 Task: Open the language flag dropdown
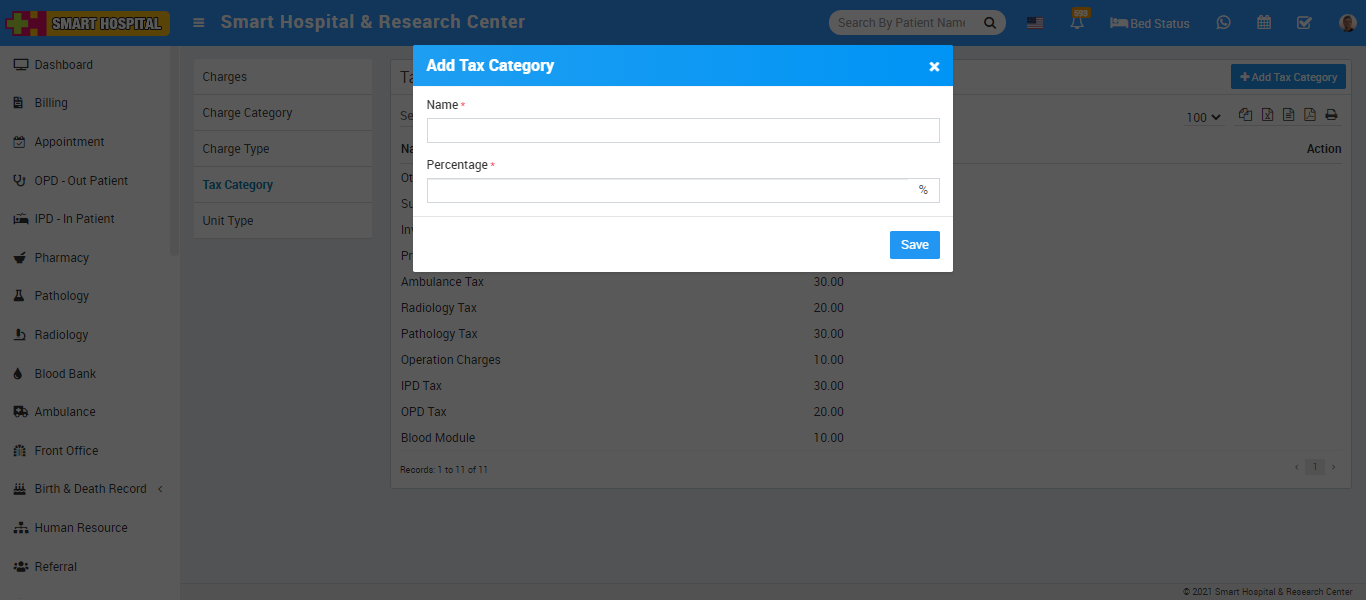tap(1035, 23)
